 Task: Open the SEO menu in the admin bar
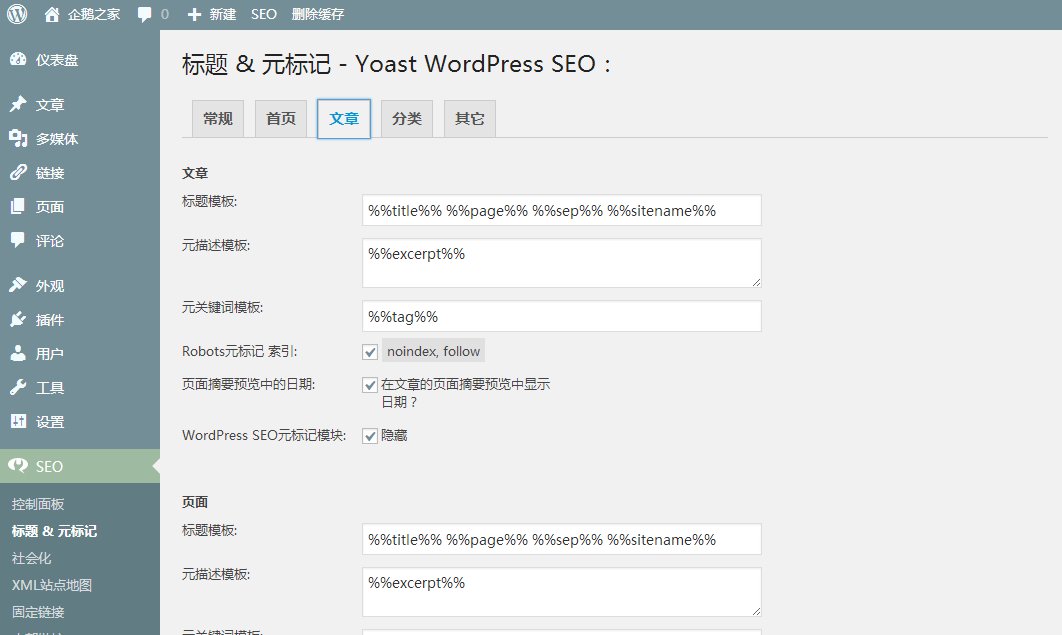point(263,14)
